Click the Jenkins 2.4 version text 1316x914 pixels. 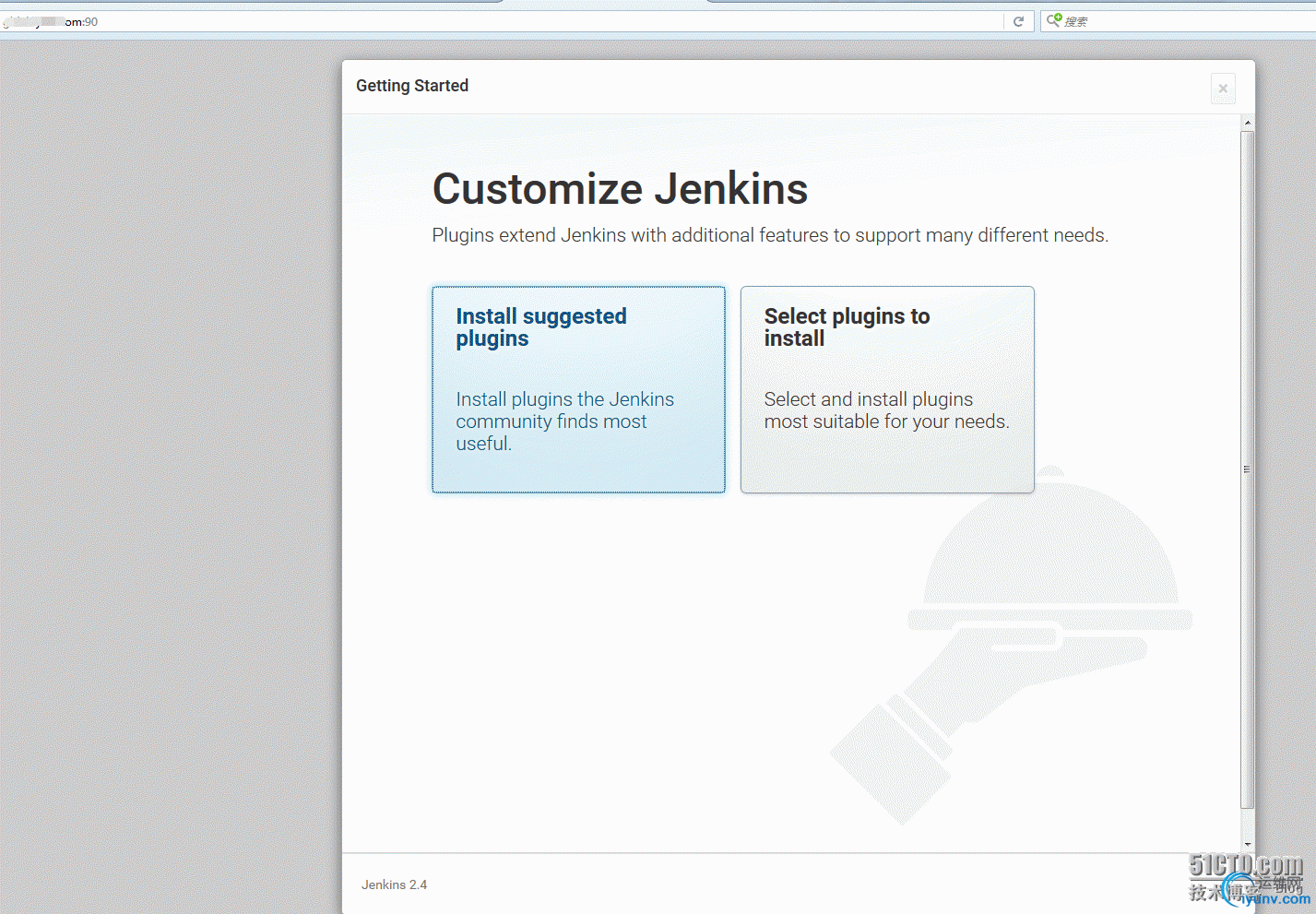[394, 884]
